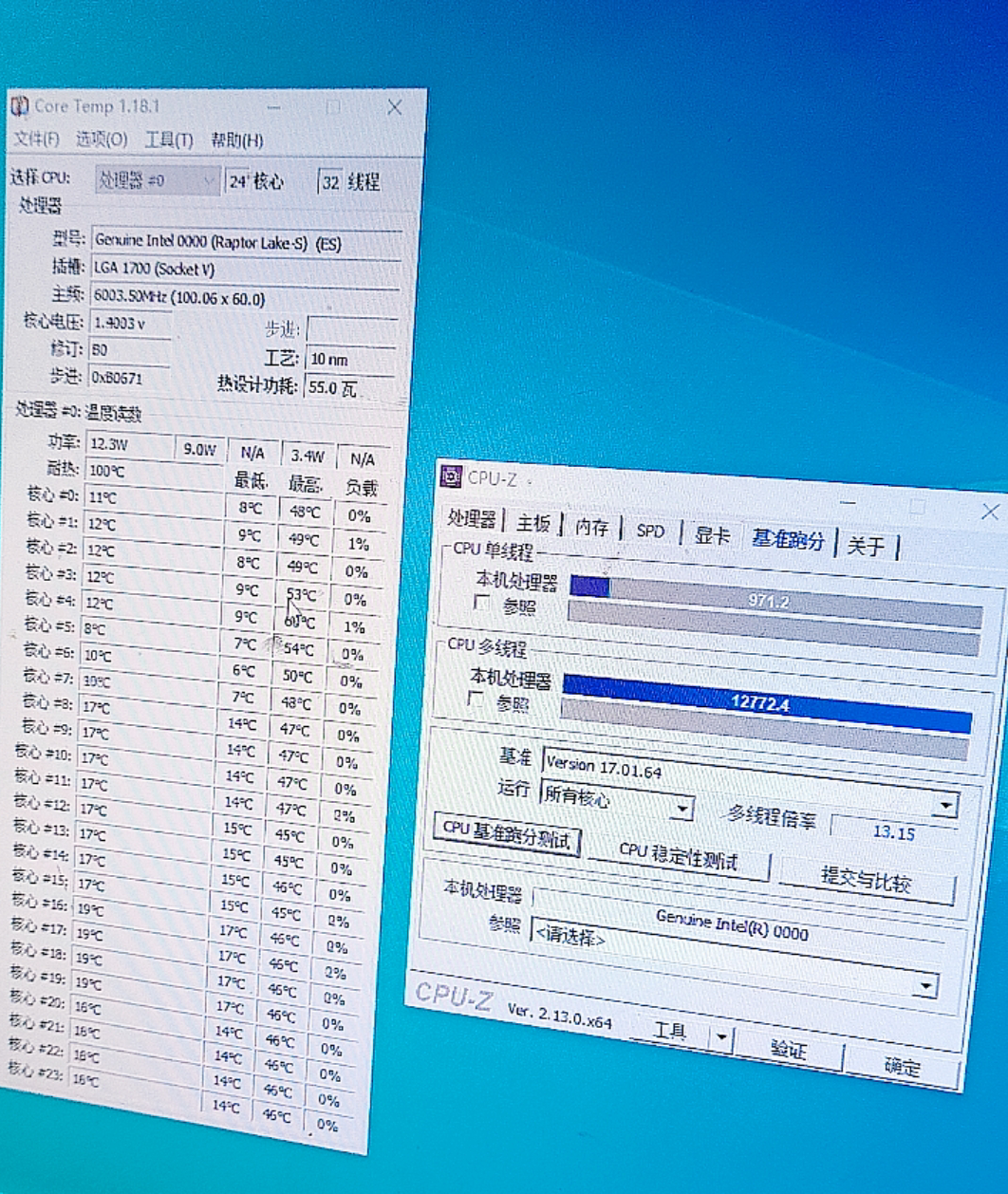Open the 文件(F) menu in Core Temp
This screenshot has height=1194, width=1008.
coord(36,140)
